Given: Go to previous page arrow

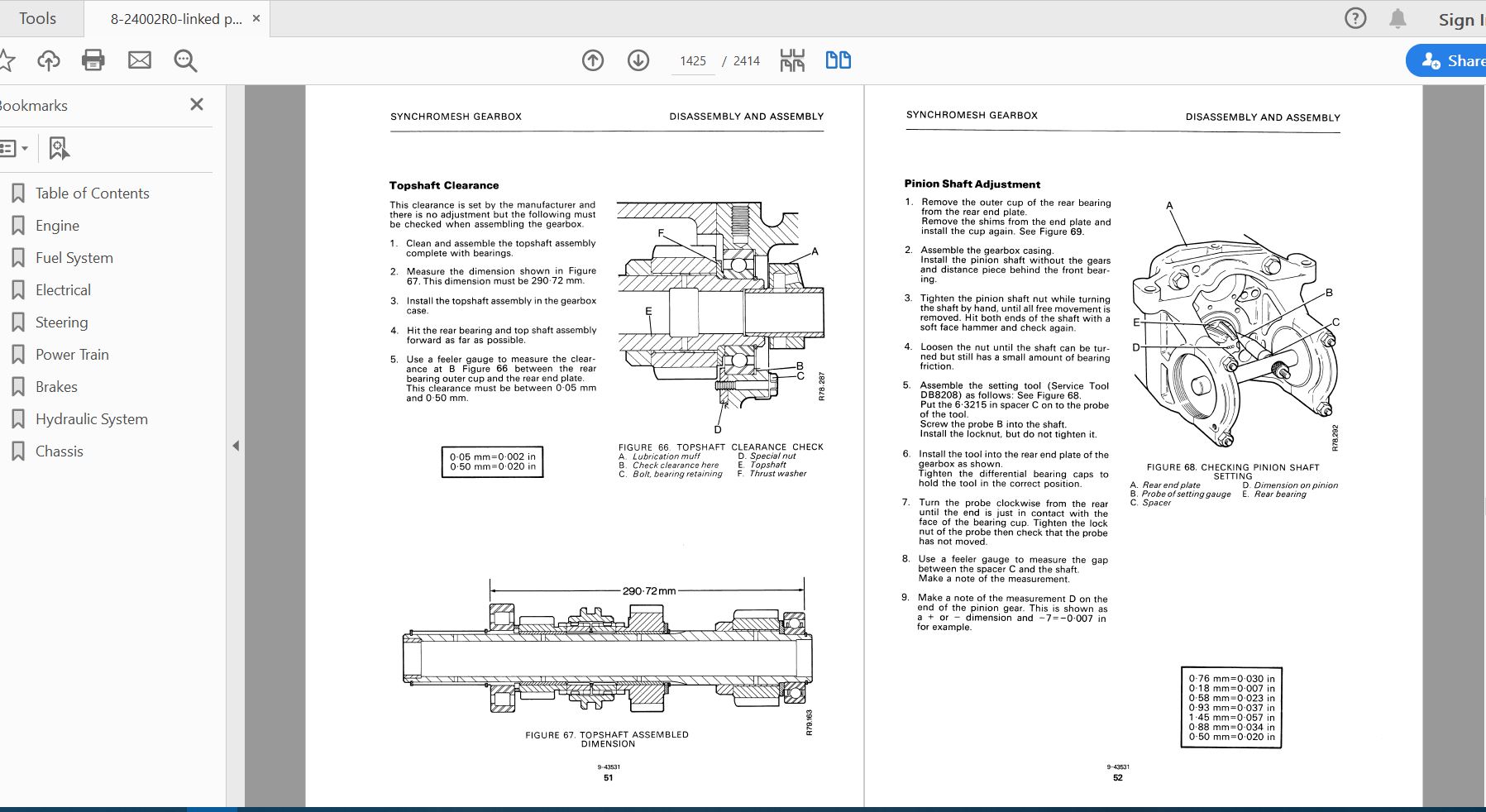Looking at the screenshot, I should [593, 60].
